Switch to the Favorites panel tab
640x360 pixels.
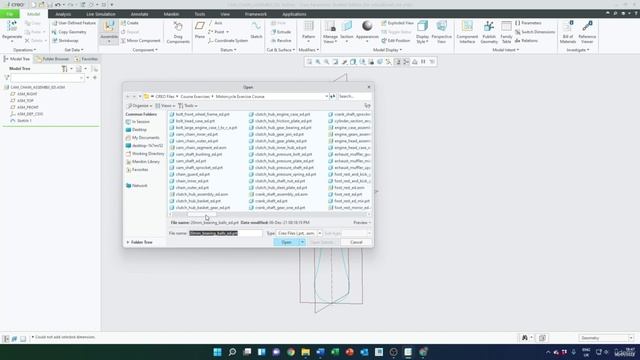point(86,59)
